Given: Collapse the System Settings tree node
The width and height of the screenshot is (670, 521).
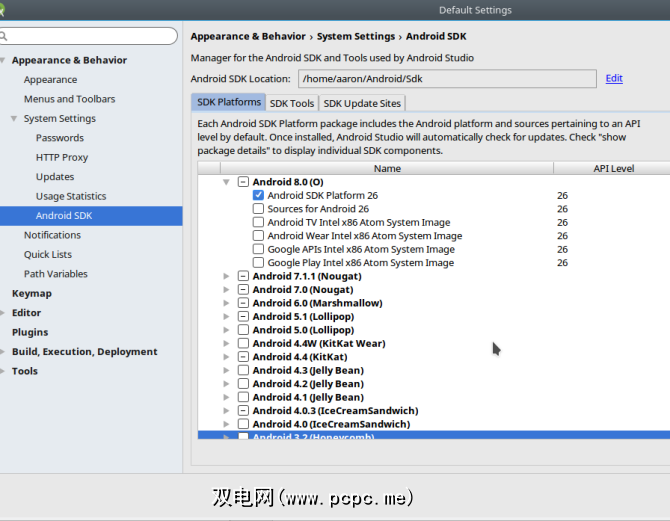Looking at the screenshot, I should (14, 118).
